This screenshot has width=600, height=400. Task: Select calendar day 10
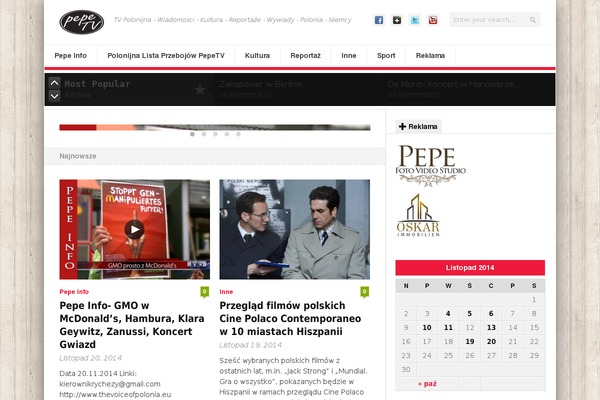tap(427, 328)
